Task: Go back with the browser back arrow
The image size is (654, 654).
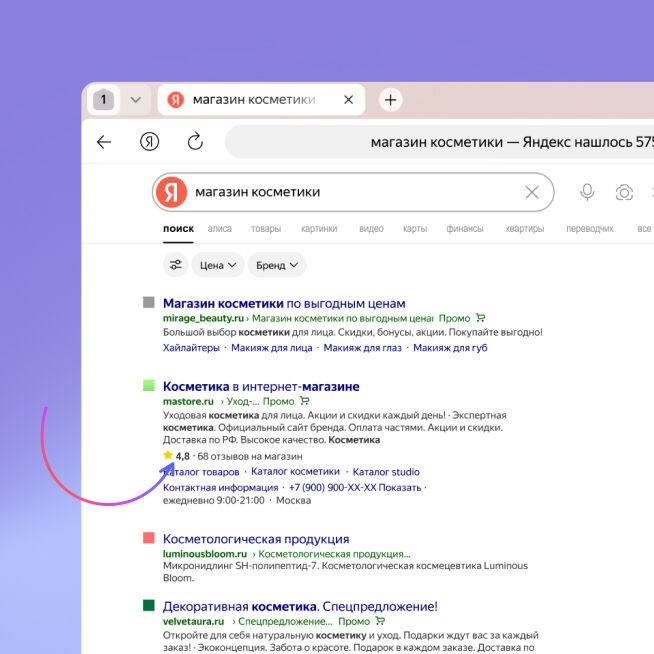Action: point(104,142)
